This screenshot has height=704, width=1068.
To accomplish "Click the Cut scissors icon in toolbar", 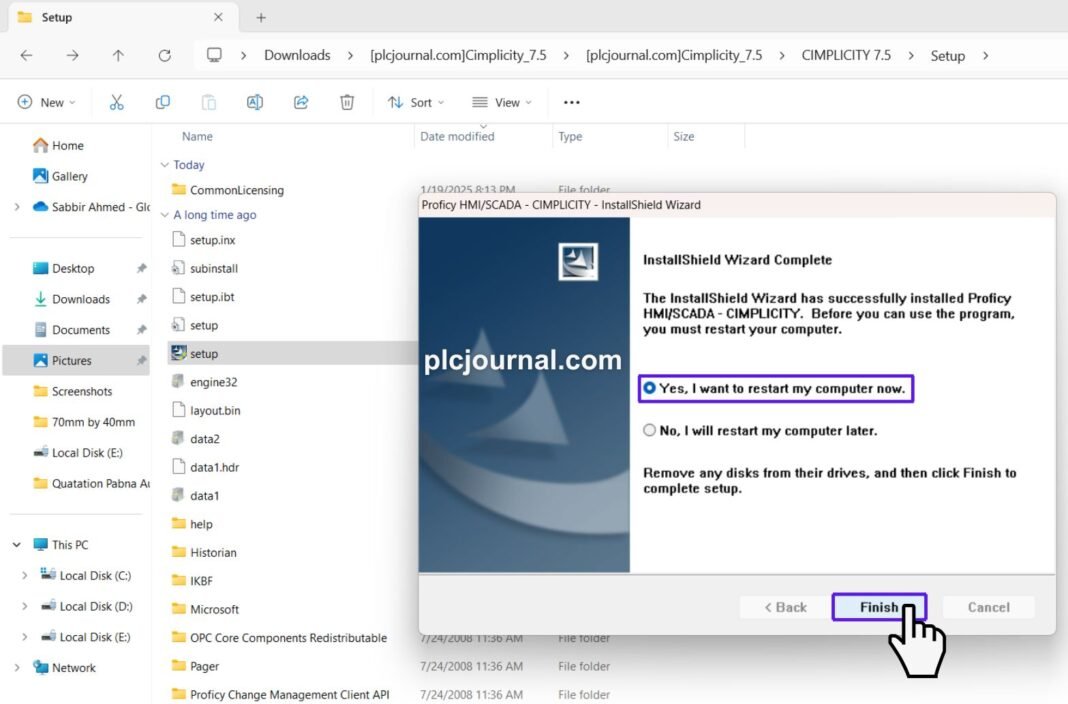I will [116, 102].
